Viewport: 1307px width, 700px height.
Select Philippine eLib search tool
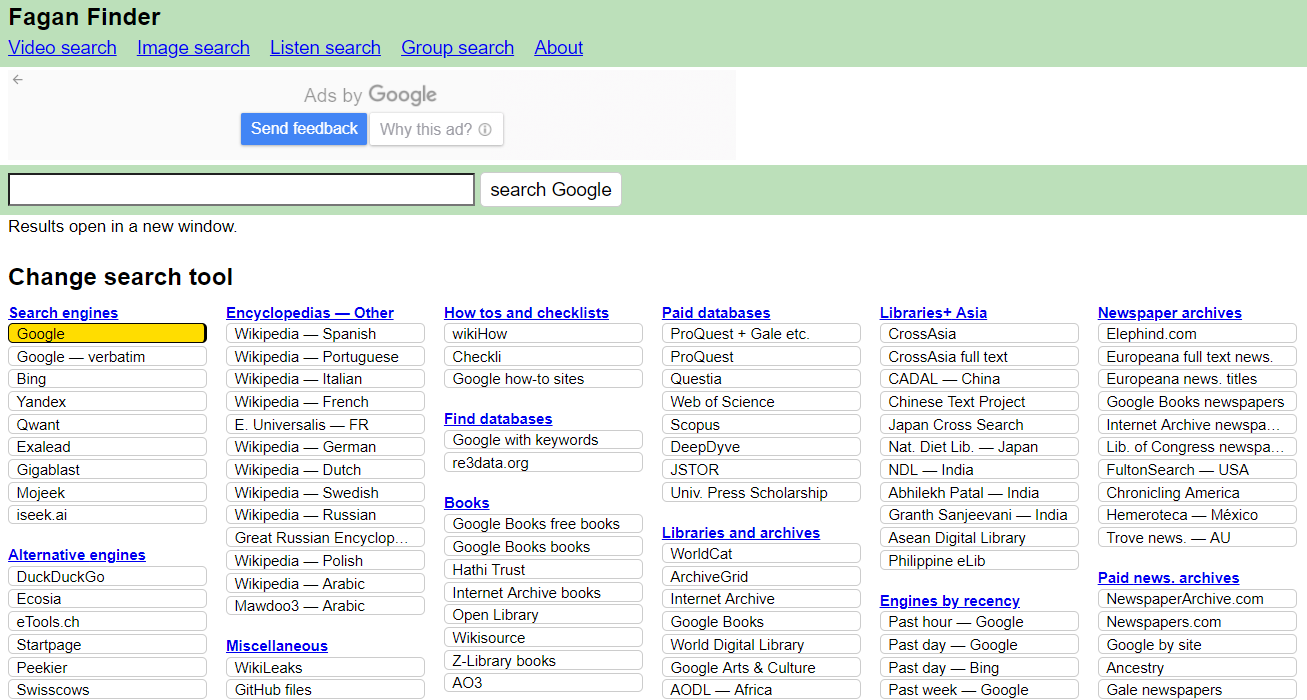[x=979, y=561]
